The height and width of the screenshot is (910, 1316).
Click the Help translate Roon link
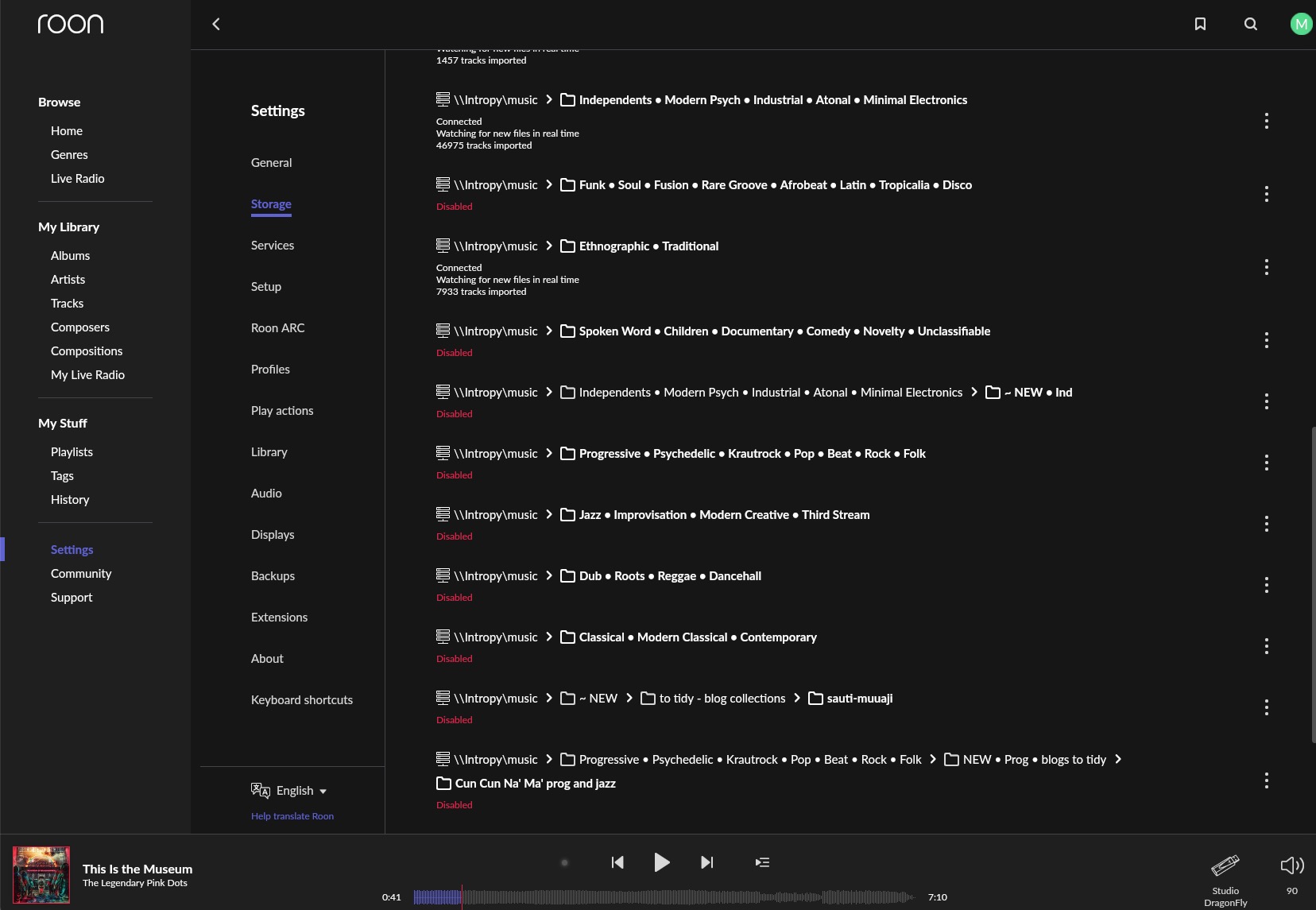click(292, 816)
